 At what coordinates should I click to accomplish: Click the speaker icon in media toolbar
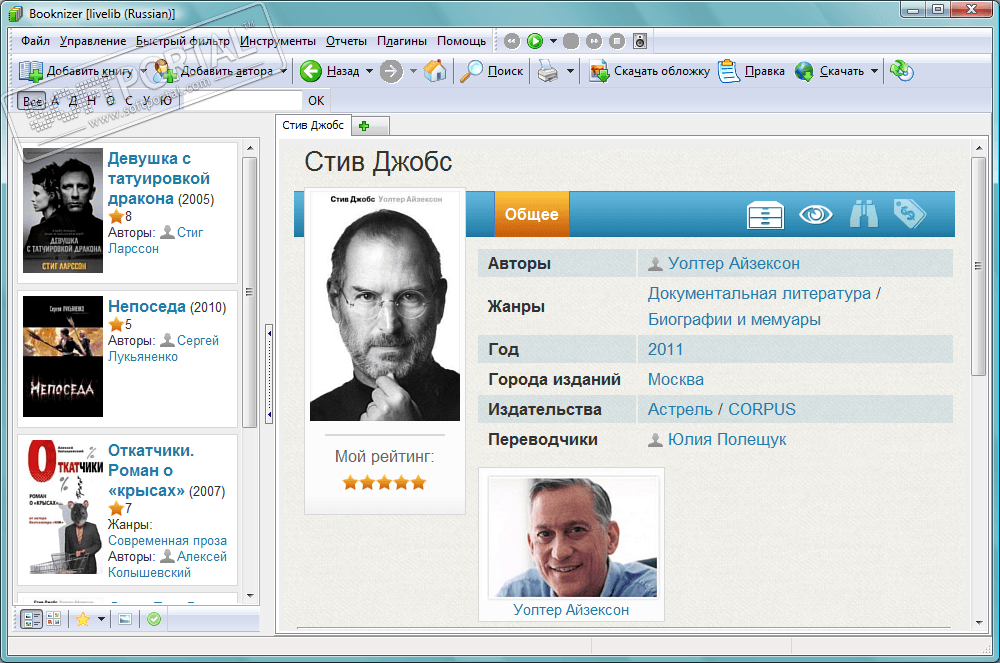tap(640, 41)
